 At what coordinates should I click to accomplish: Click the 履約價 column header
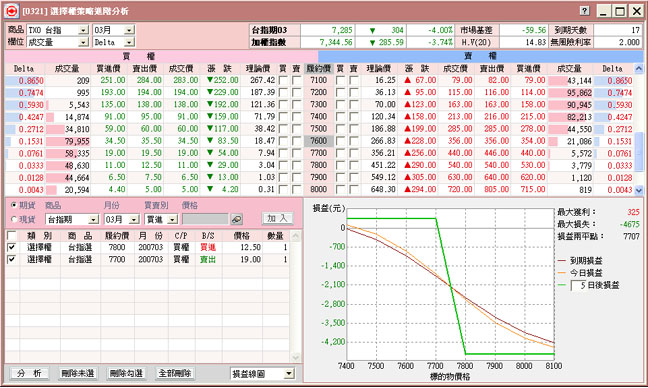[319, 69]
